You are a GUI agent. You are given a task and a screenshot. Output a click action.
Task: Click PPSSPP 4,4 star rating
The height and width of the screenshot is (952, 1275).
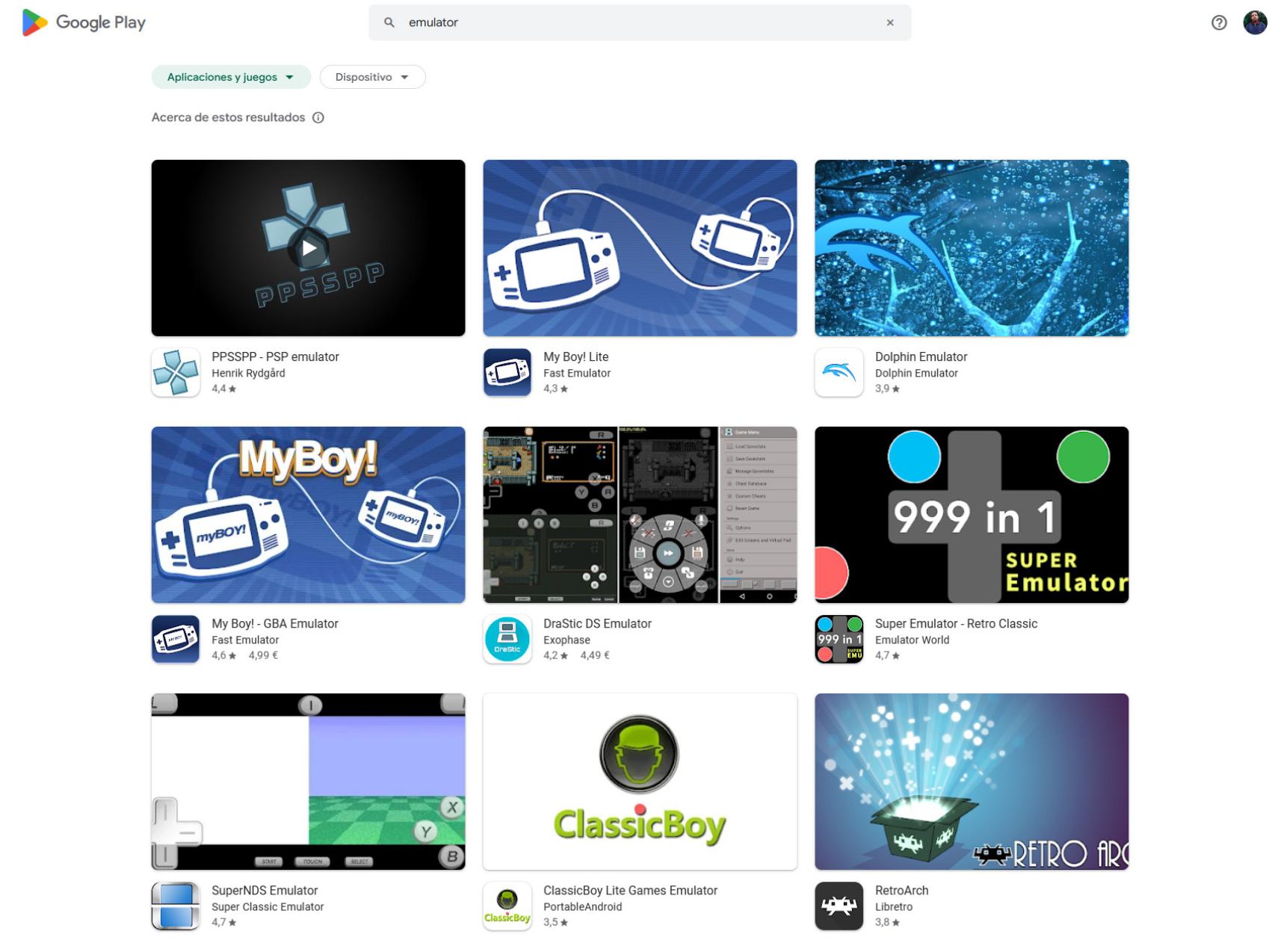pos(223,389)
